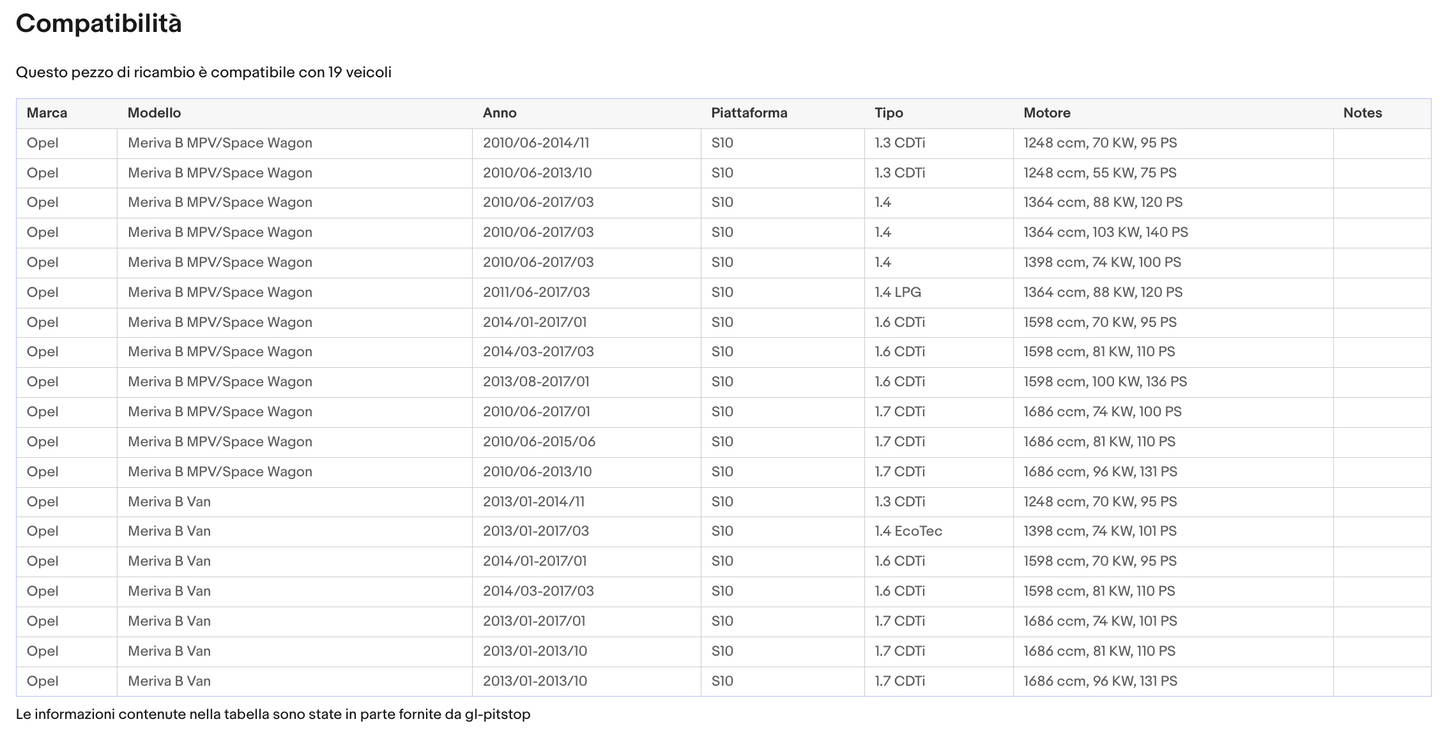Viewport: 1445px width, 733px height.
Task: Select the Piattaforma column header
Action: tap(749, 113)
